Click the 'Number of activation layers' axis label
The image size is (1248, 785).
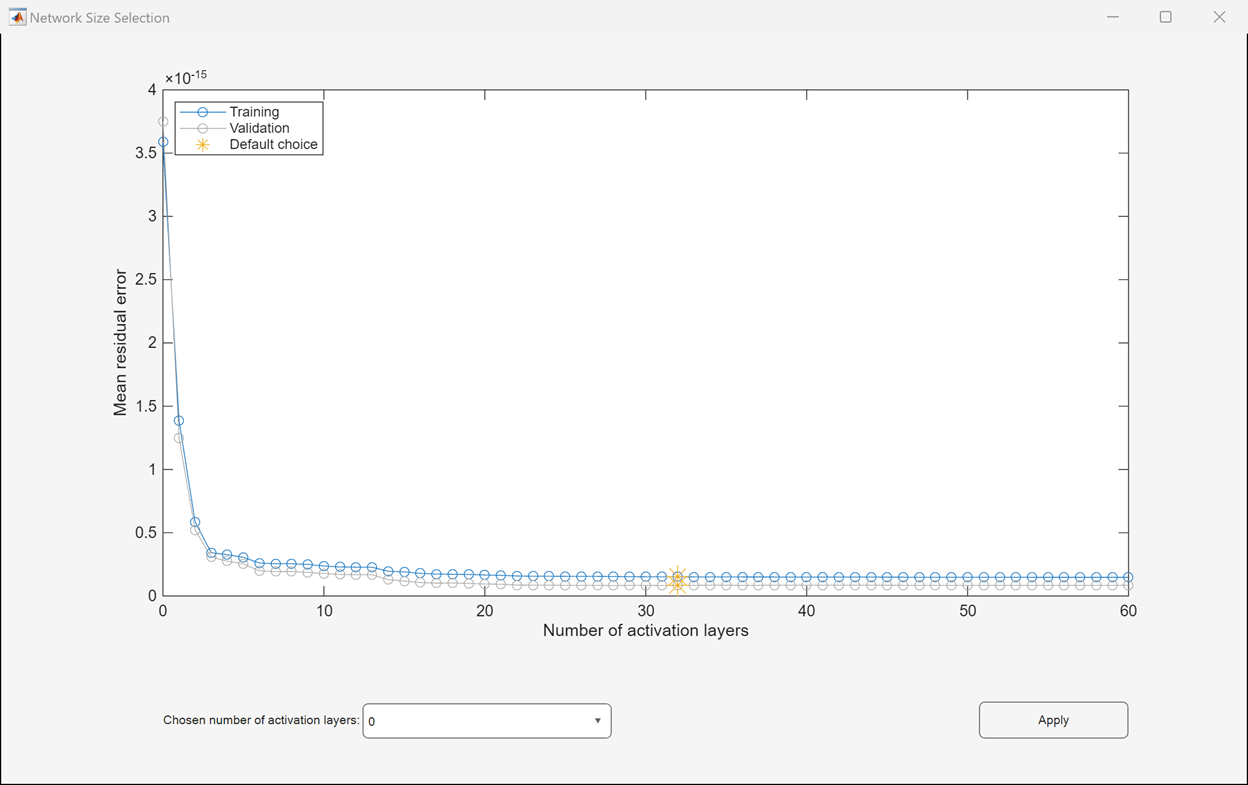tap(645, 631)
